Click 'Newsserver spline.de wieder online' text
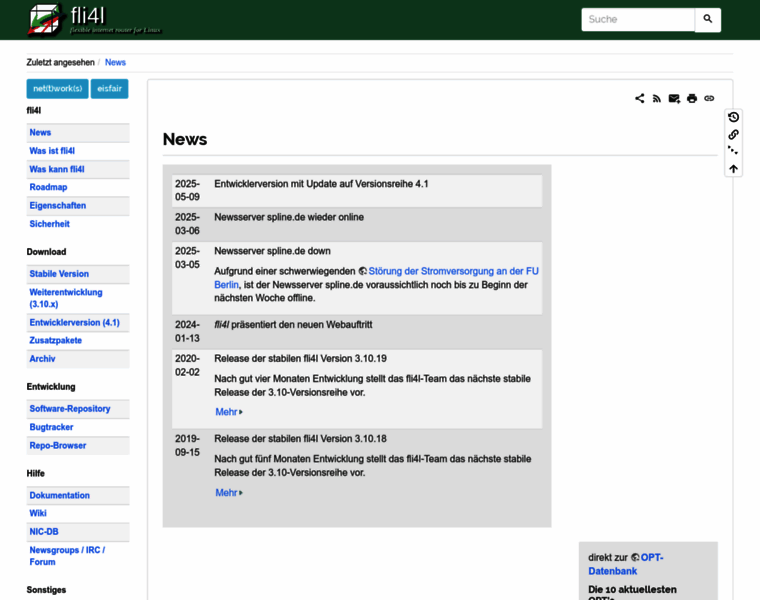 289,218
